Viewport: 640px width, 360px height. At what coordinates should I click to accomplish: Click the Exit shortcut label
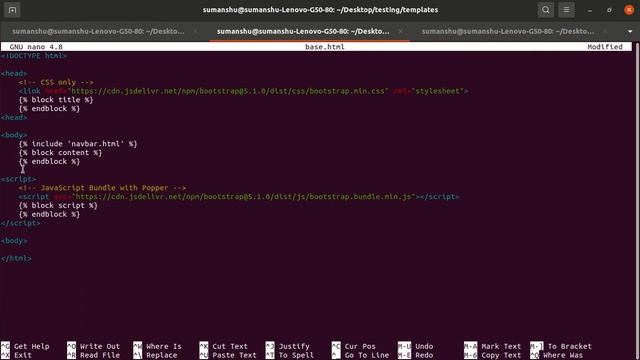pyautogui.click(x=23, y=356)
